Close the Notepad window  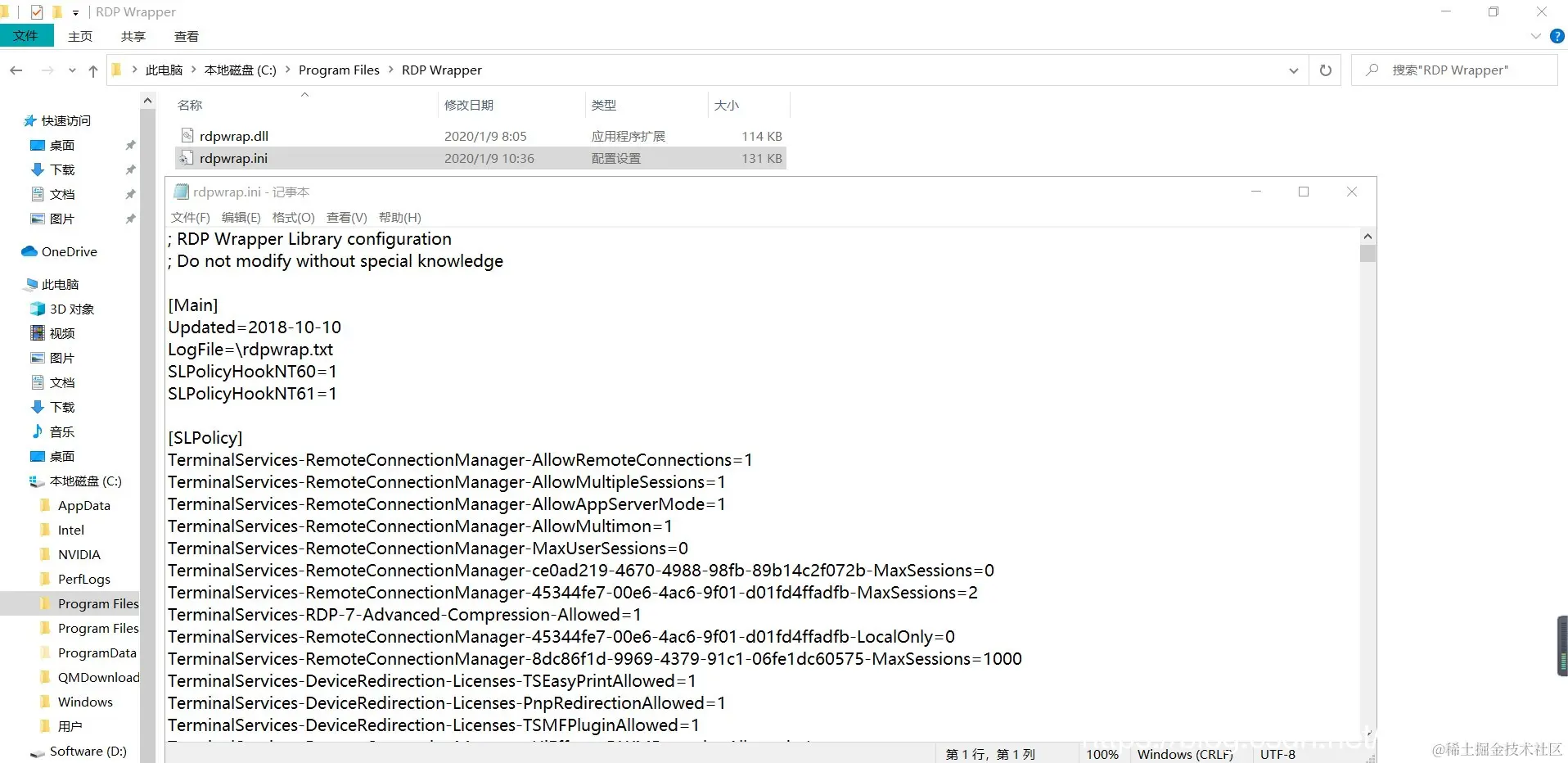1352,192
